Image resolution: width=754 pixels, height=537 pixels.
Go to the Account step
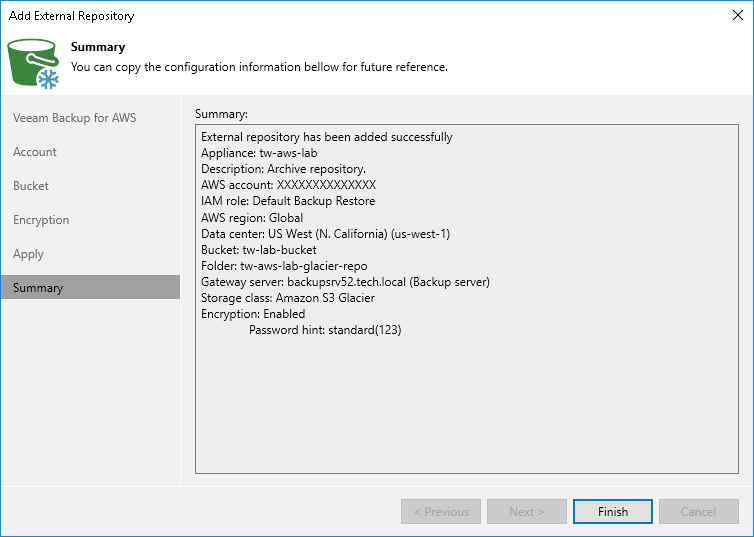click(x=35, y=152)
